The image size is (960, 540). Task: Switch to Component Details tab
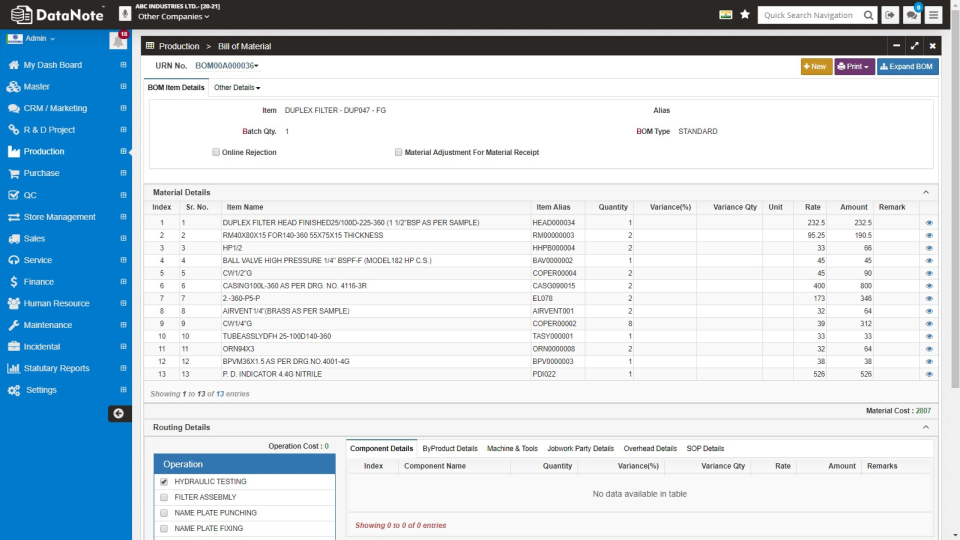[381, 449]
